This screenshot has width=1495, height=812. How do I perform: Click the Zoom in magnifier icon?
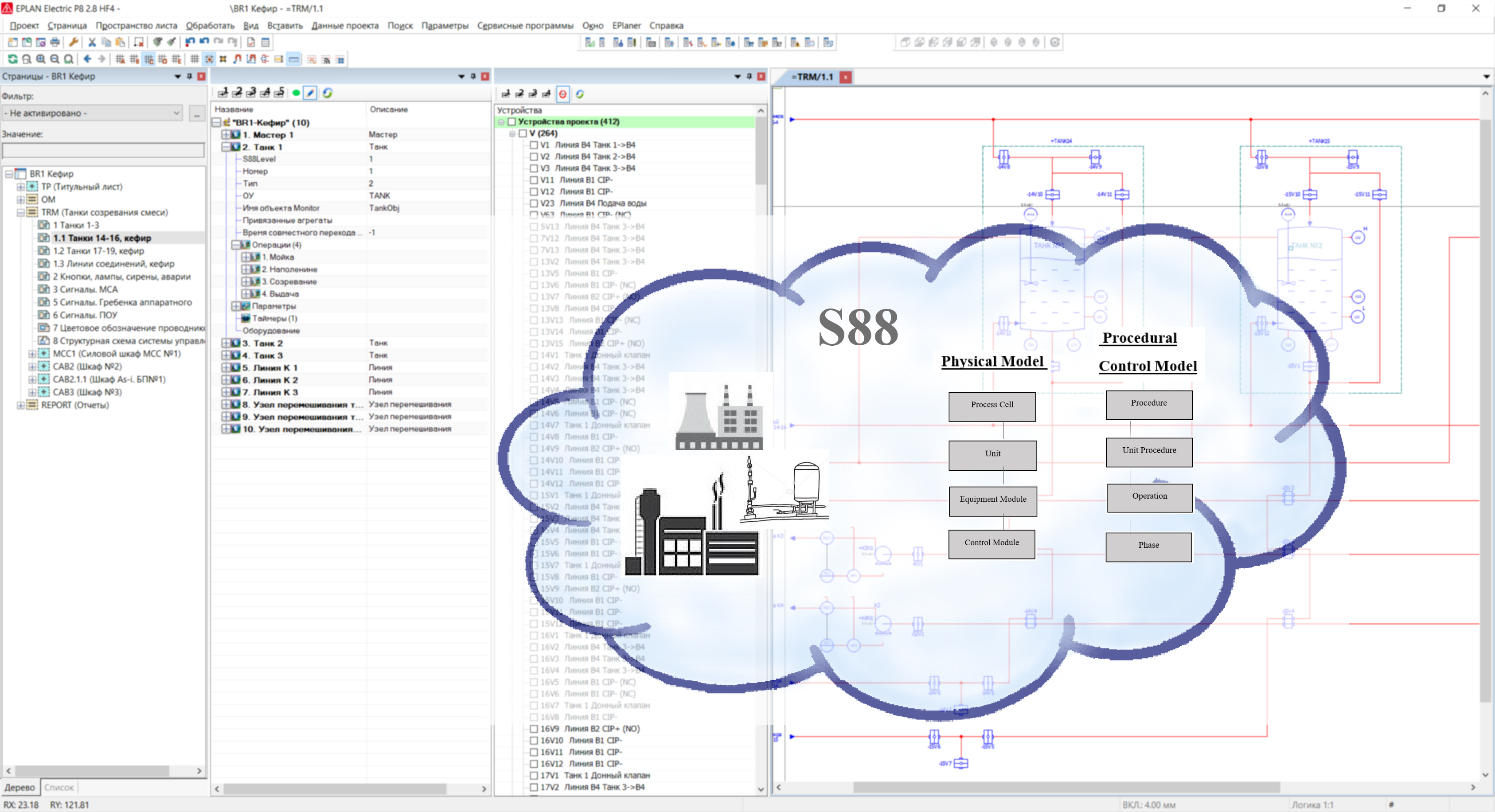coord(41,59)
